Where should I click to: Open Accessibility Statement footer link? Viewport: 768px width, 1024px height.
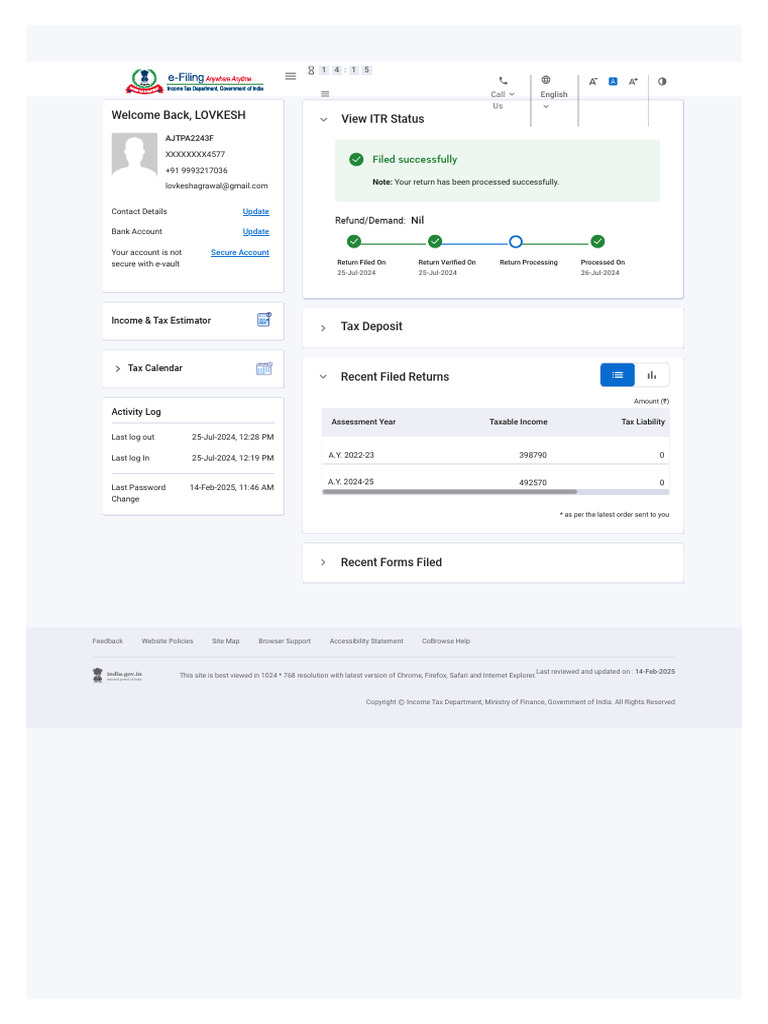tap(366, 641)
